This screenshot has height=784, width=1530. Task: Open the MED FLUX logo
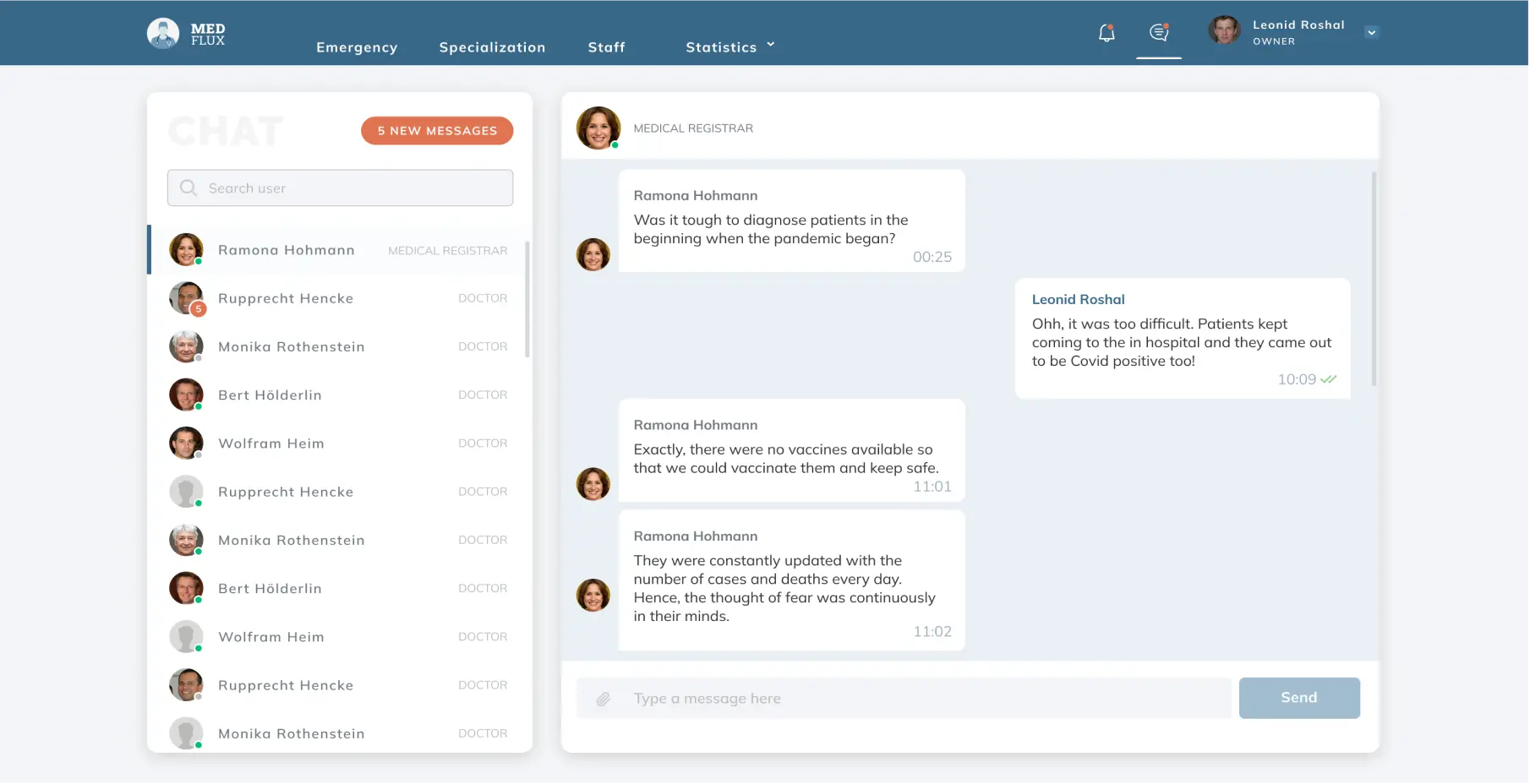(185, 32)
